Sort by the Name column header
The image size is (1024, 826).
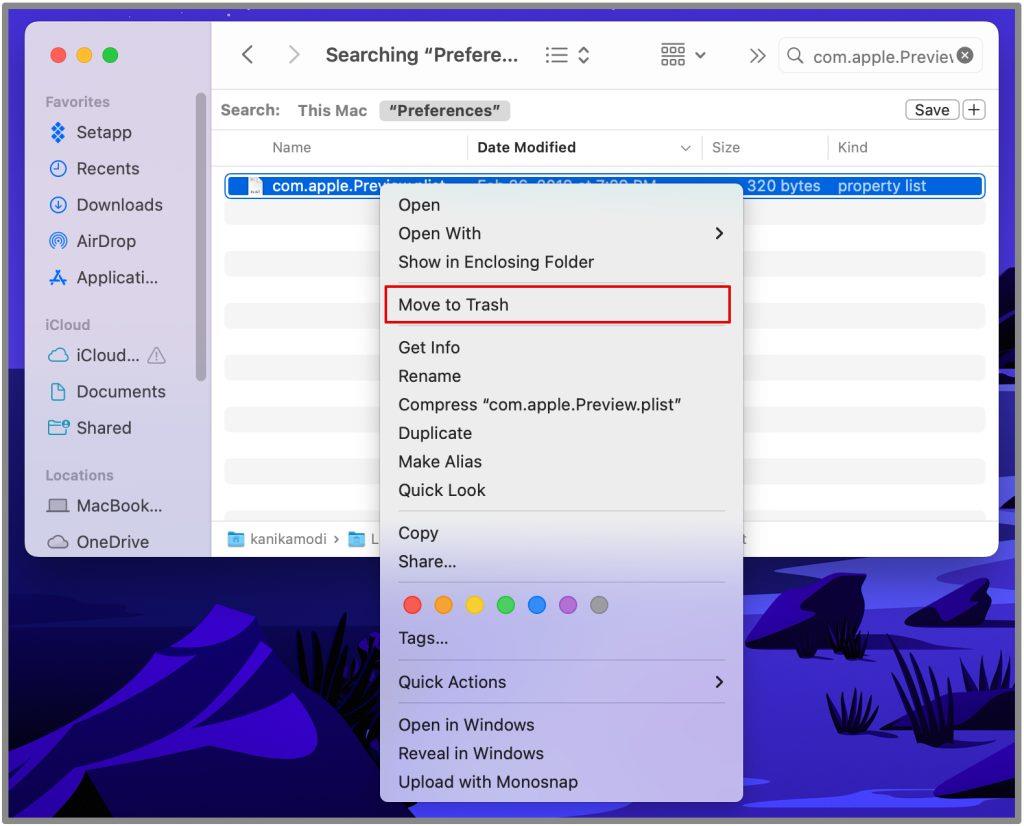[x=292, y=148]
